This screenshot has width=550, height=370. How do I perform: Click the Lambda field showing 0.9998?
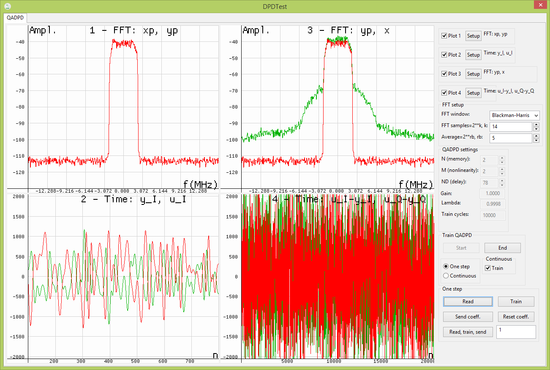492,204
